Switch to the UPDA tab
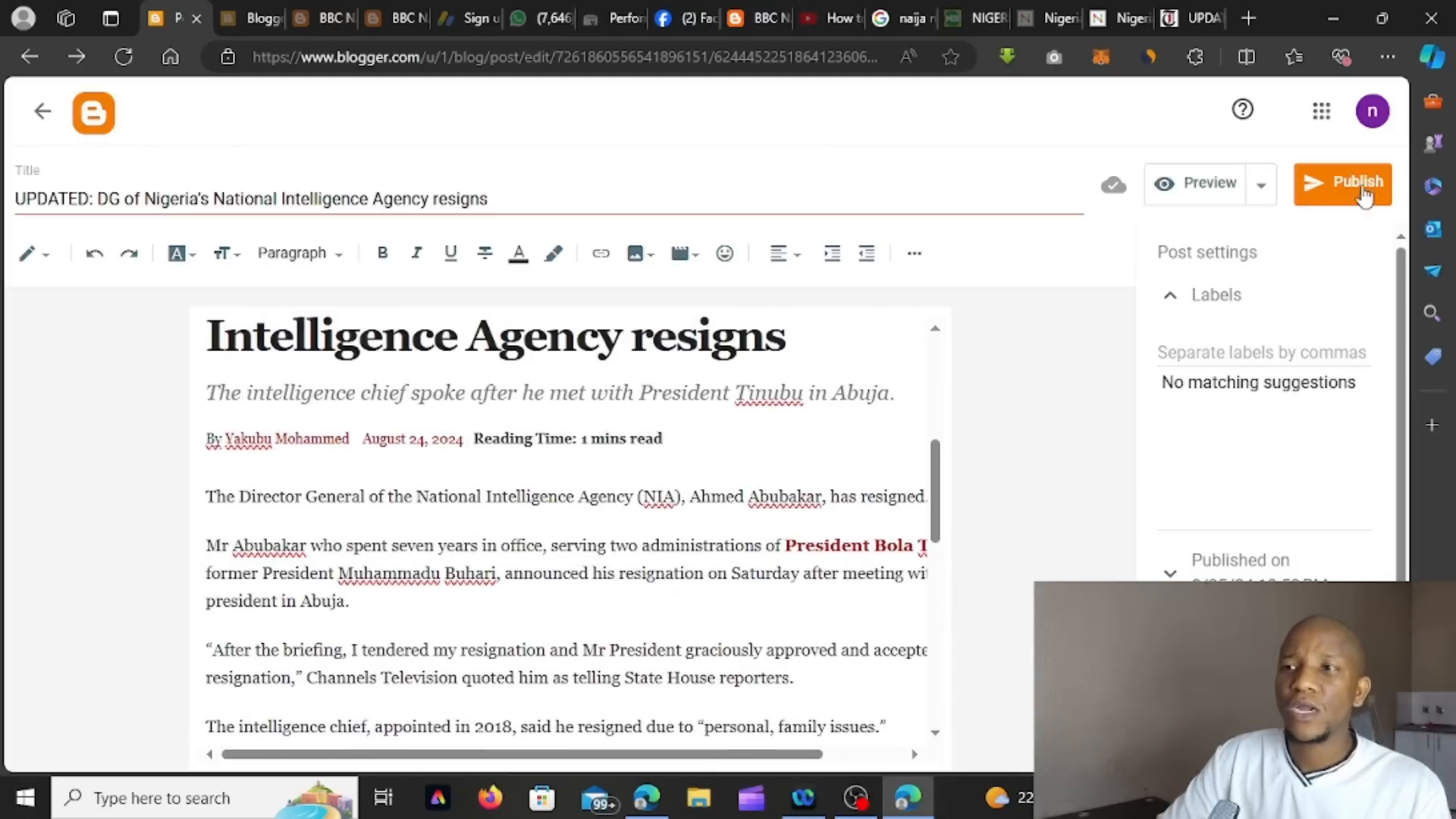1456x819 pixels. (1192, 18)
